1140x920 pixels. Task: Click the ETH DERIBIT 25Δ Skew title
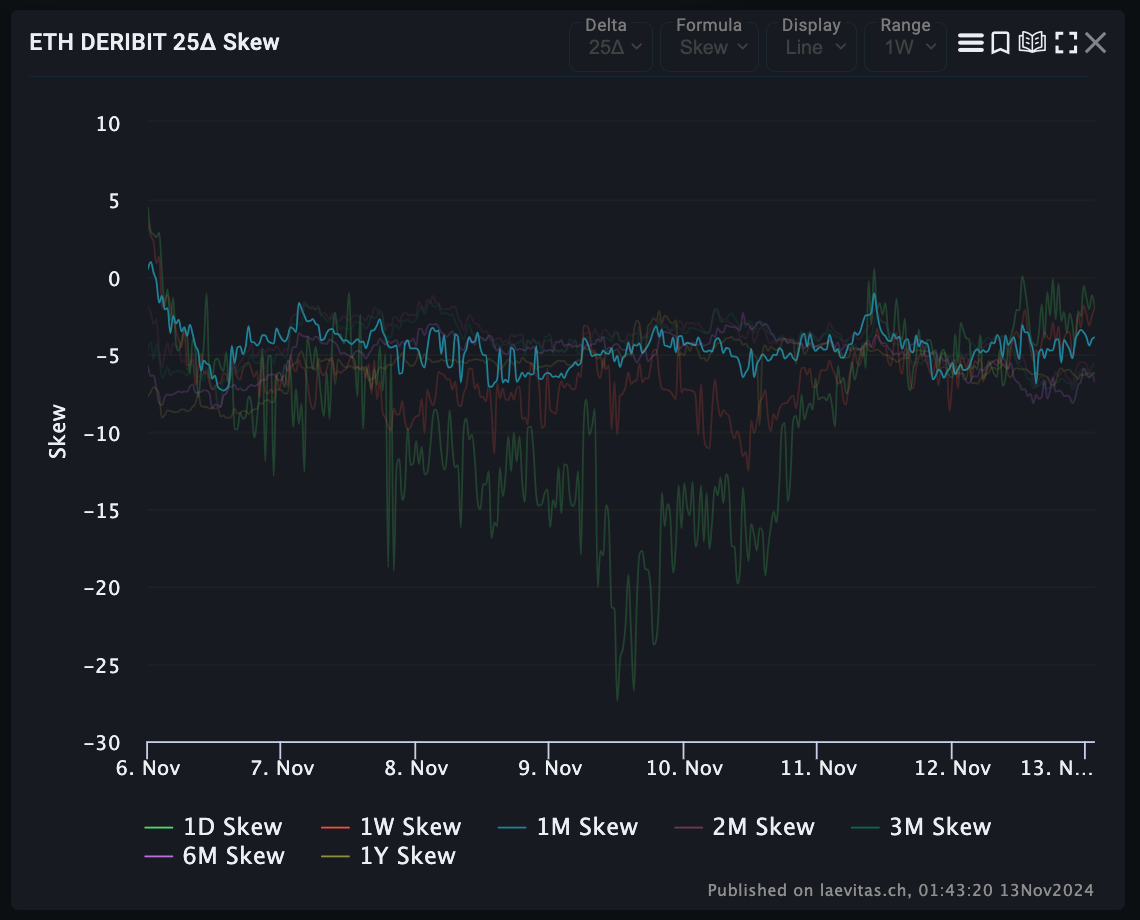tap(154, 42)
